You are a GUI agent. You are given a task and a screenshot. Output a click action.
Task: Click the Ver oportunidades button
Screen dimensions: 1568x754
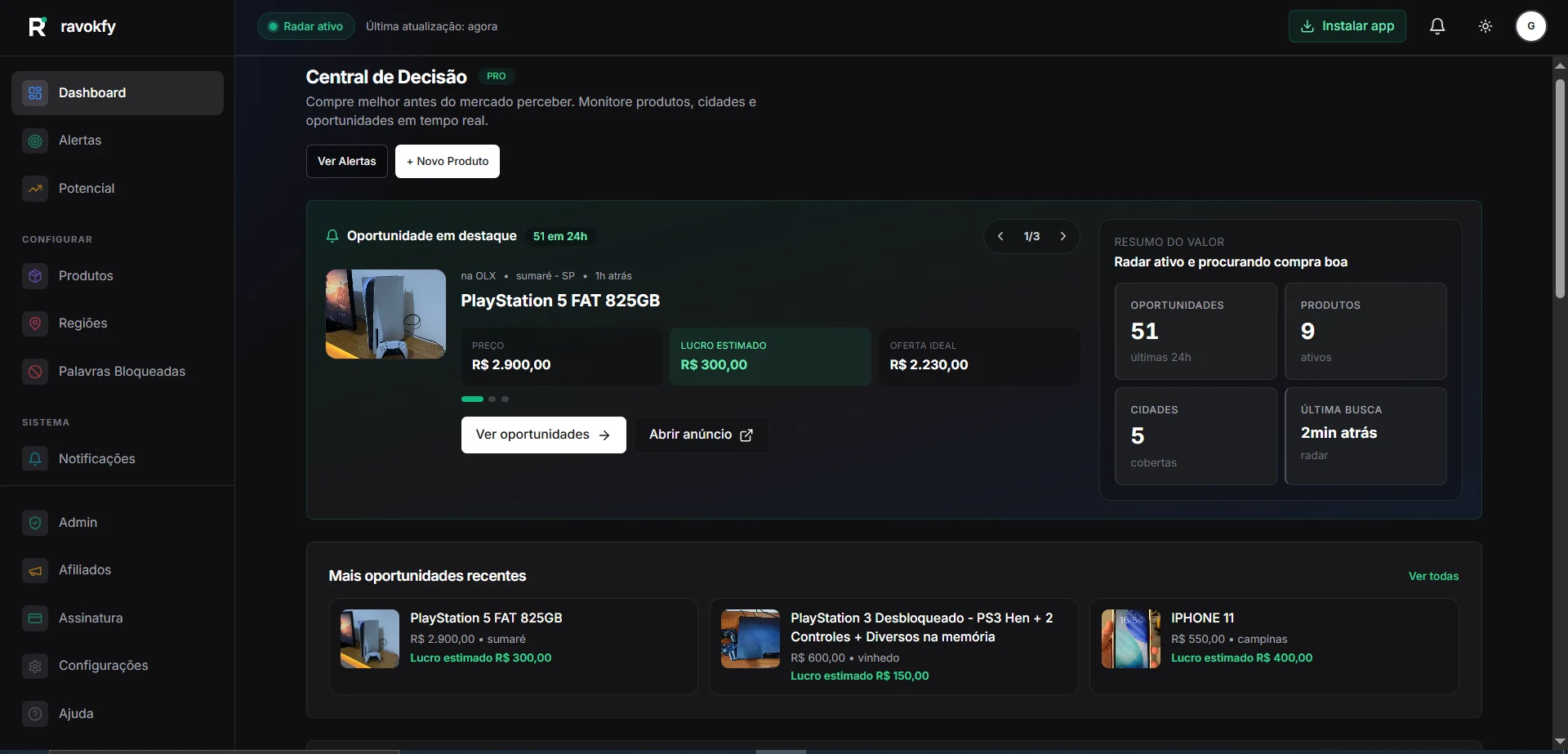tap(544, 435)
